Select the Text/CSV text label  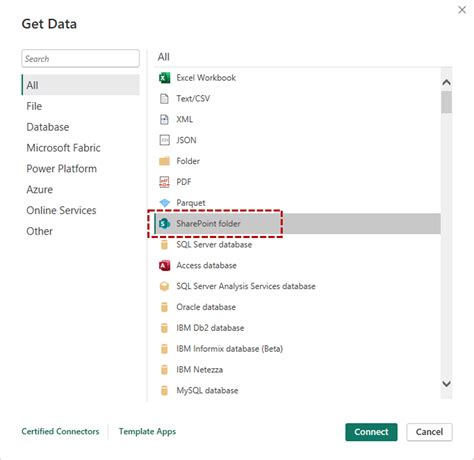click(193, 99)
